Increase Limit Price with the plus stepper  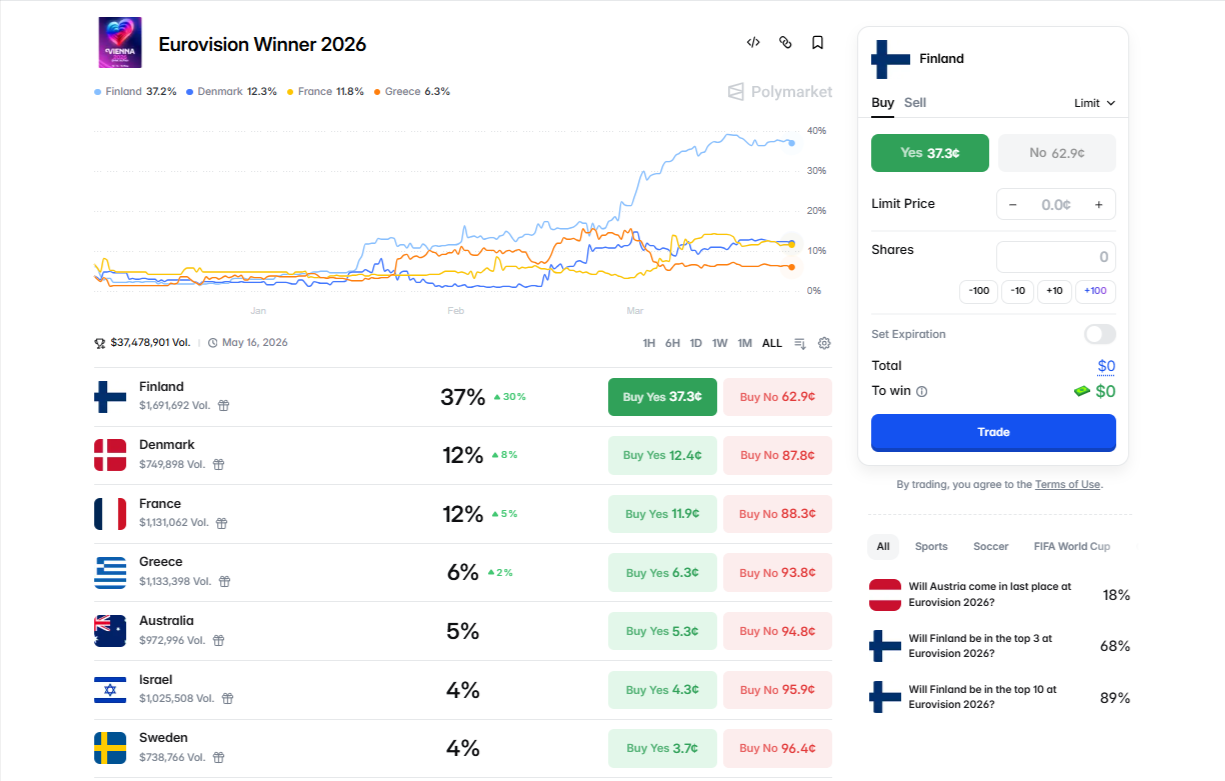click(x=1100, y=204)
